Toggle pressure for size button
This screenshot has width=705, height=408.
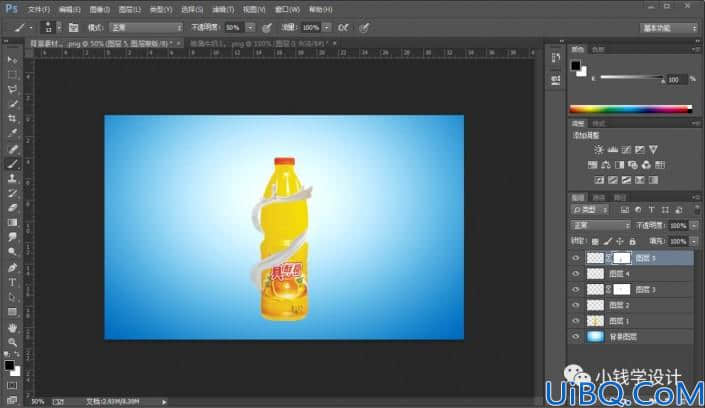tap(365, 28)
